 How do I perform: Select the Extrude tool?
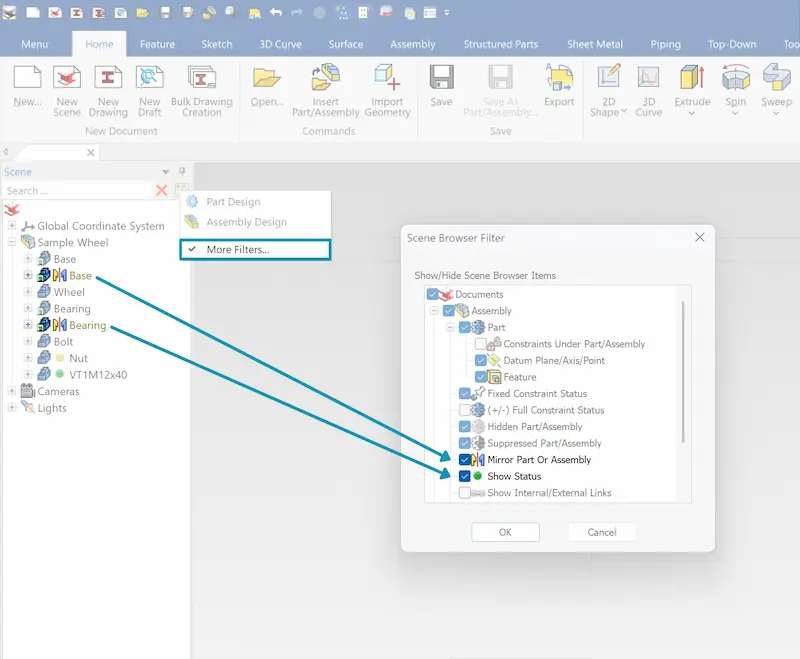[692, 78]
